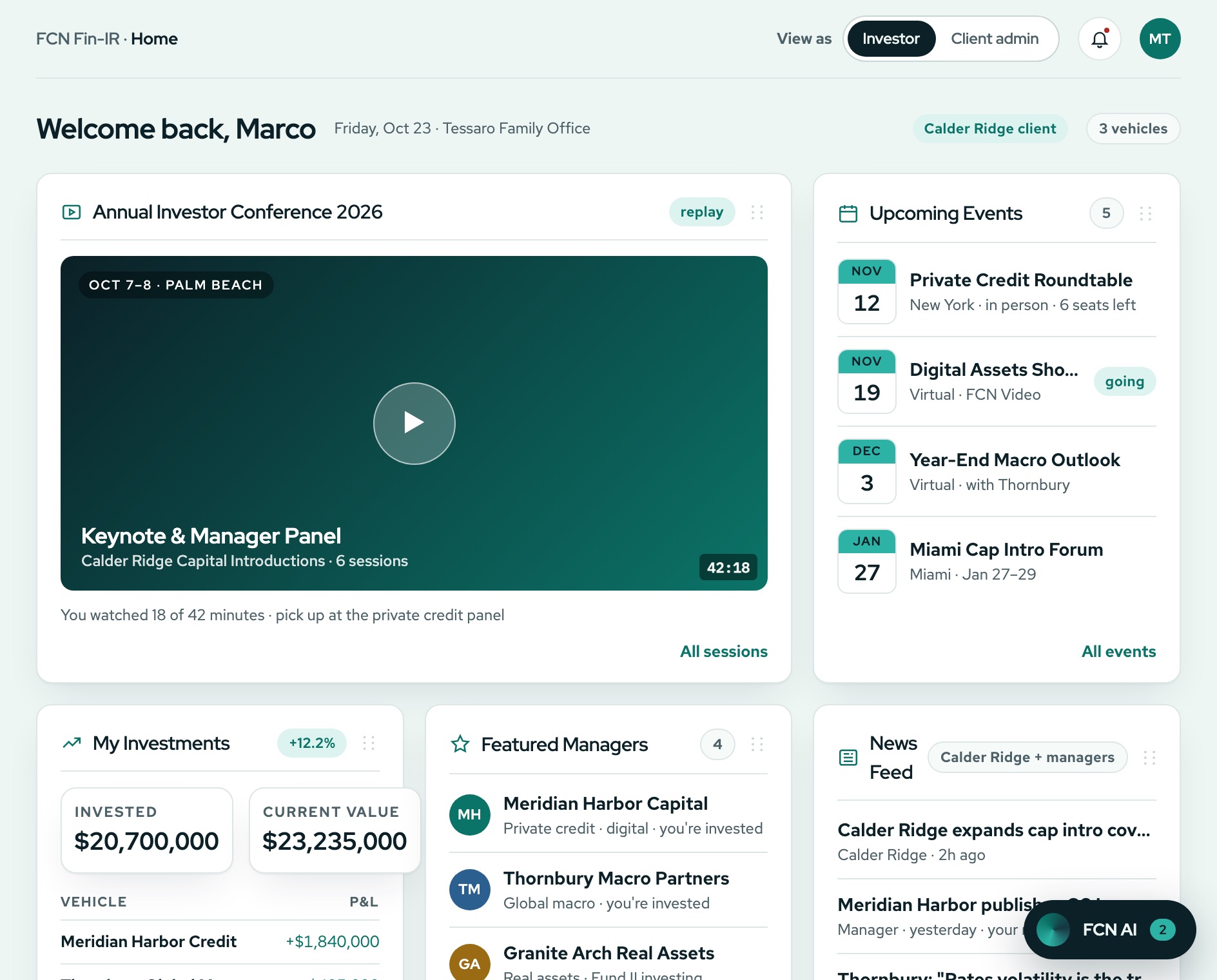
Task: Open the MT profile avatar menu
Action: point(1160,39)
